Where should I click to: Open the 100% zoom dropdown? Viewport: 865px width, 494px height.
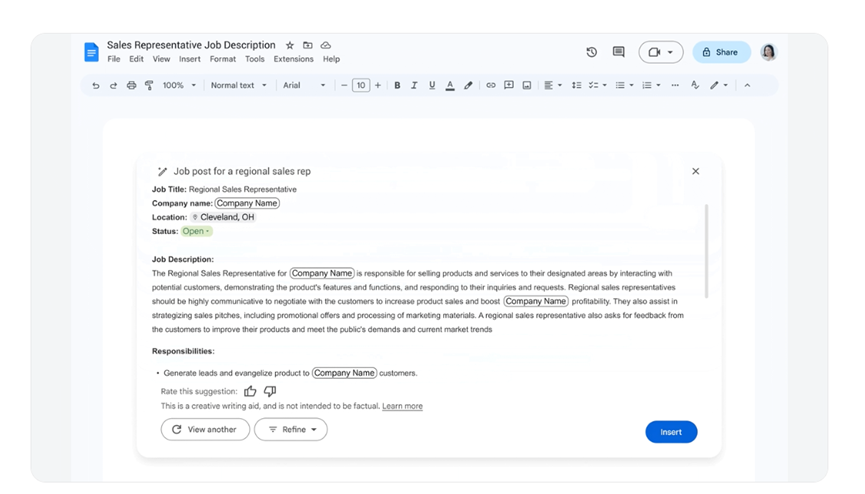coord(179,86)
